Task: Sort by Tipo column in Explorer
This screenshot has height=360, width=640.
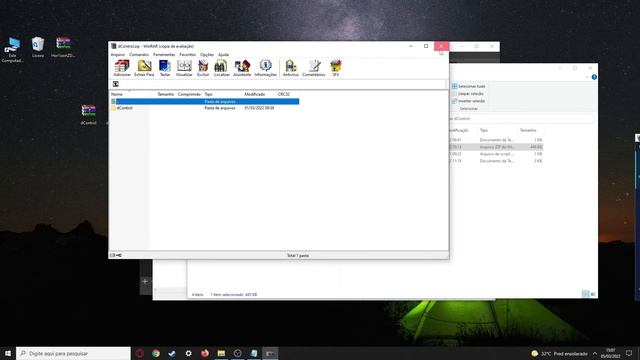Action: tap(484, 130)
